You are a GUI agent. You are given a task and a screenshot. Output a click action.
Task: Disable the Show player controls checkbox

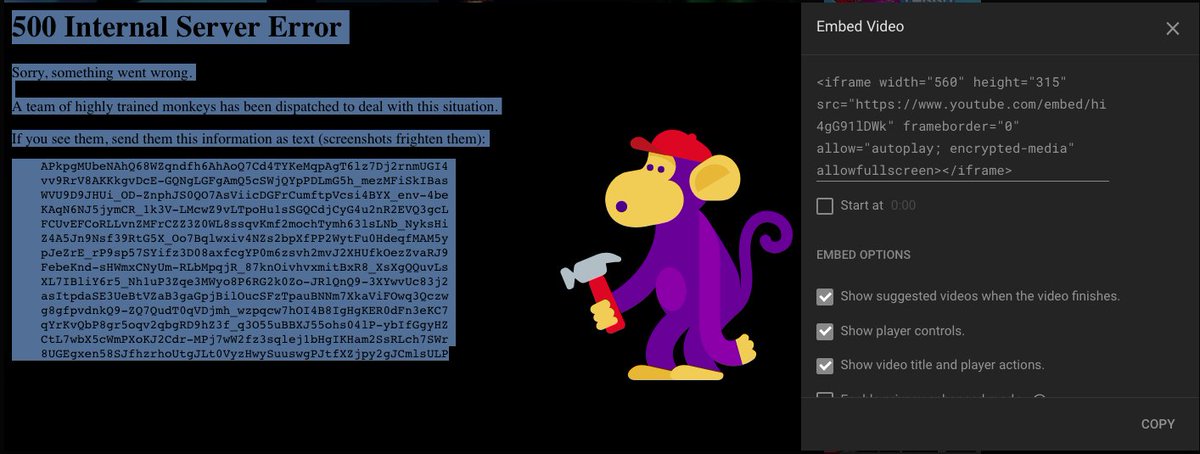coord(825,331)
